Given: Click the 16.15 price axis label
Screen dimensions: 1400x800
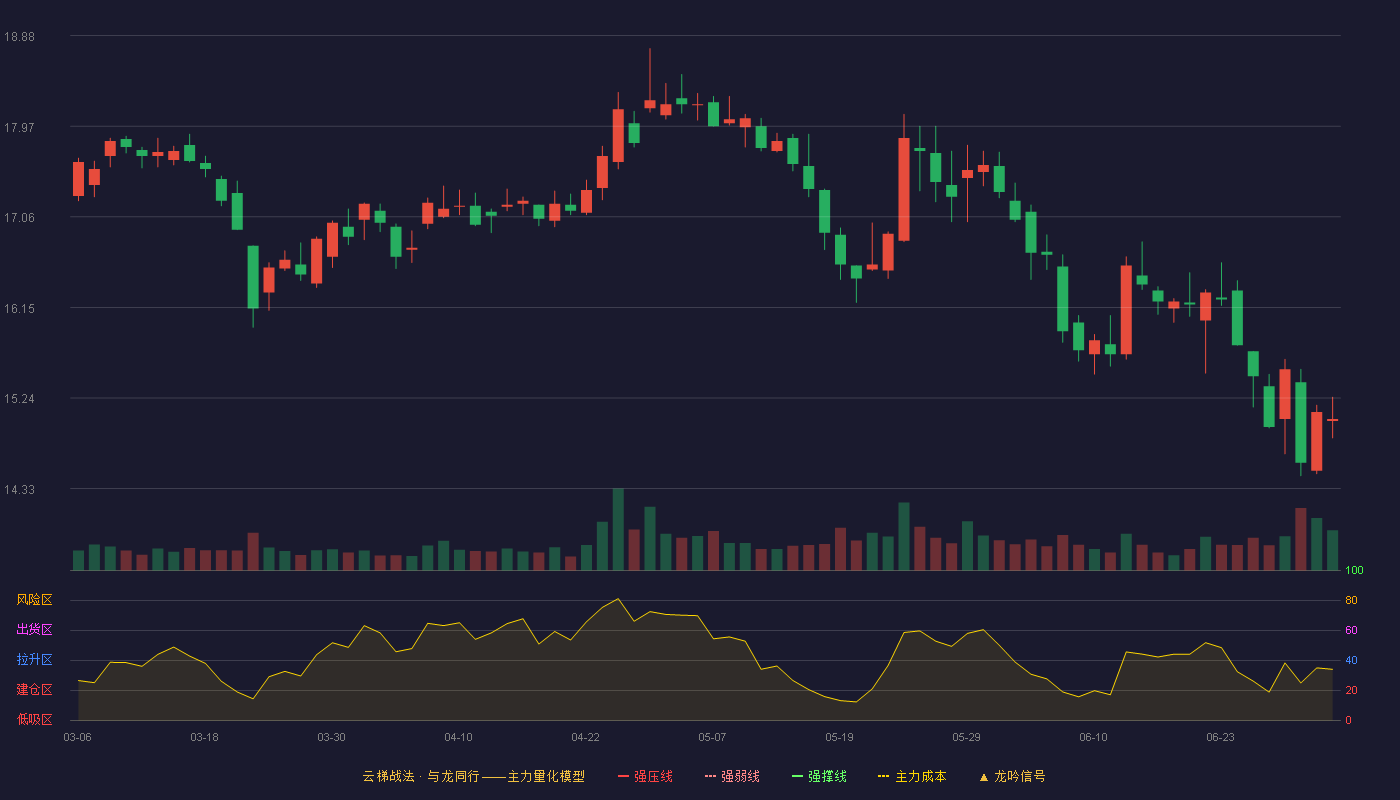Looking at the screenshot, I should (x=19, y=308).
